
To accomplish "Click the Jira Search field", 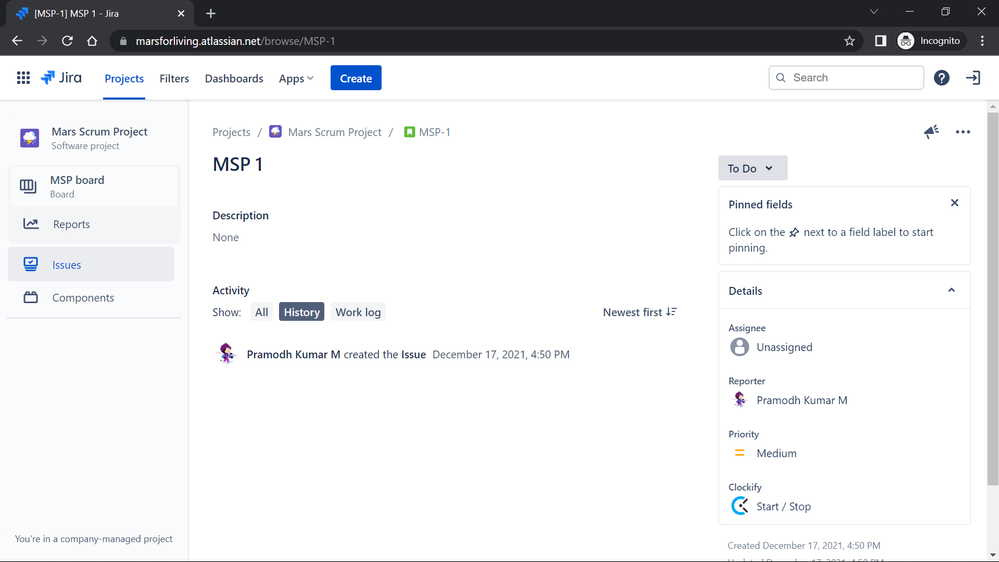I will [x=845, y=78].
